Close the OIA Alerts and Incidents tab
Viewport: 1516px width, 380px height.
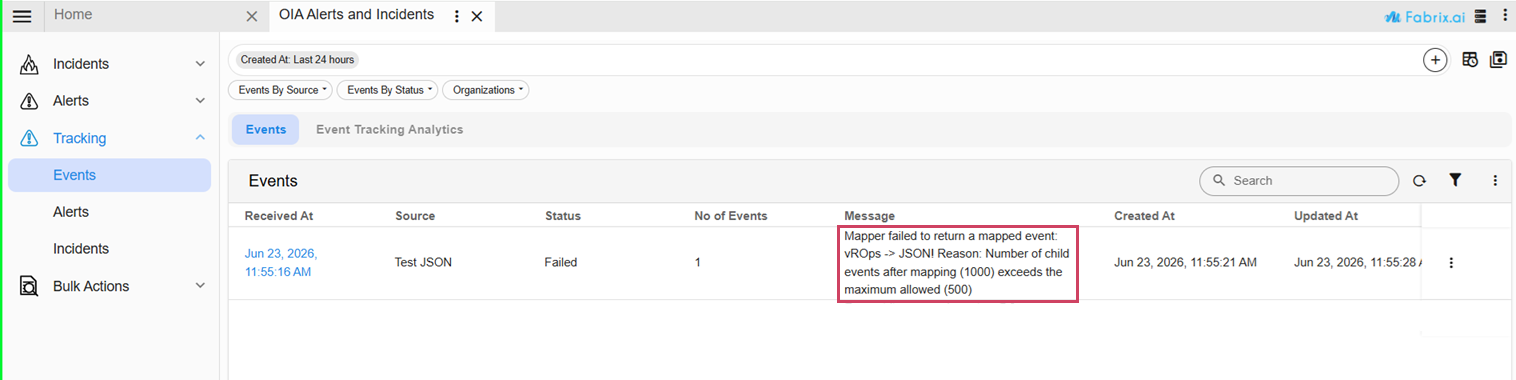click(477, 16)
